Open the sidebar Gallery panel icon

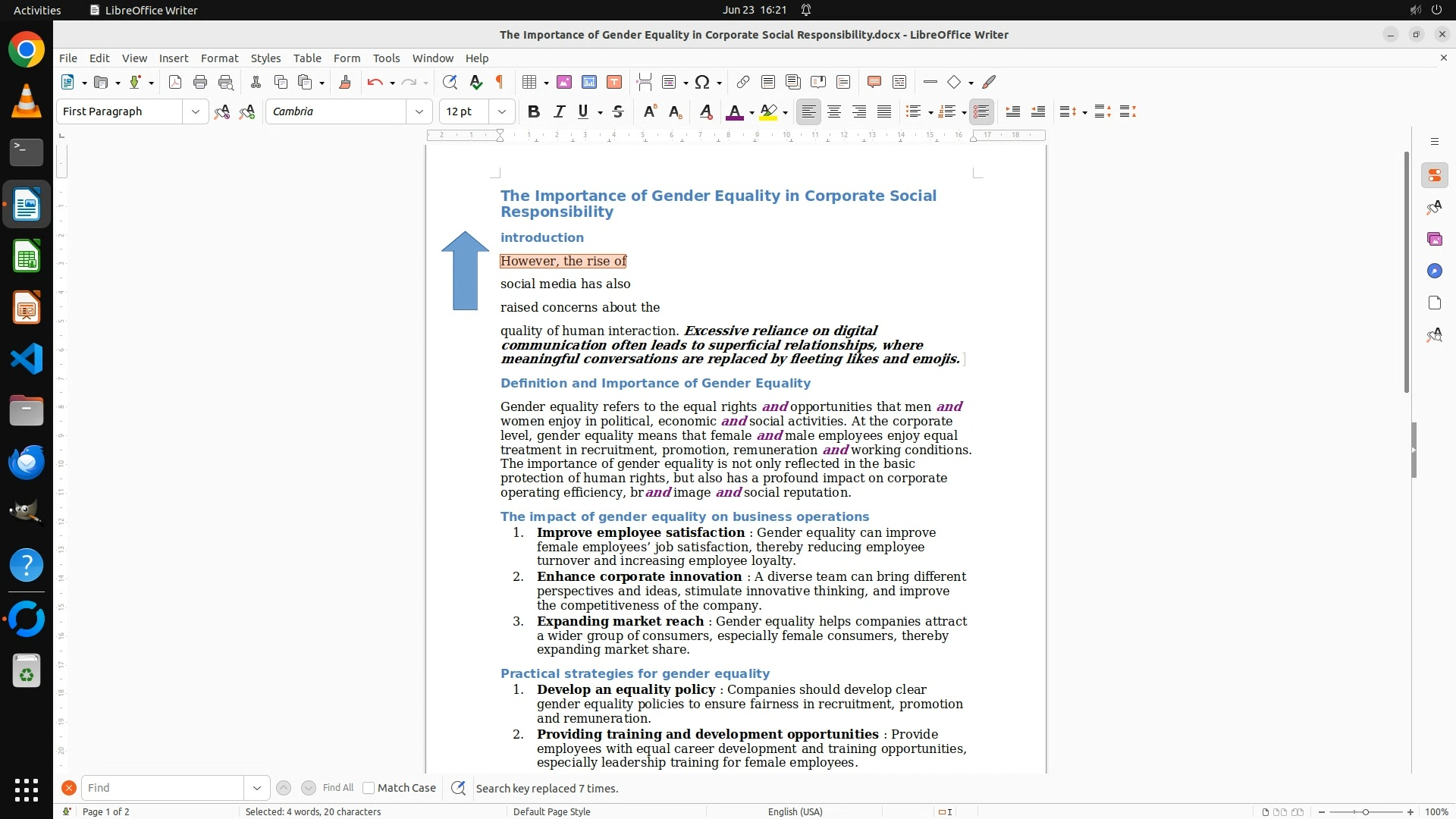tap(1434, 240)
